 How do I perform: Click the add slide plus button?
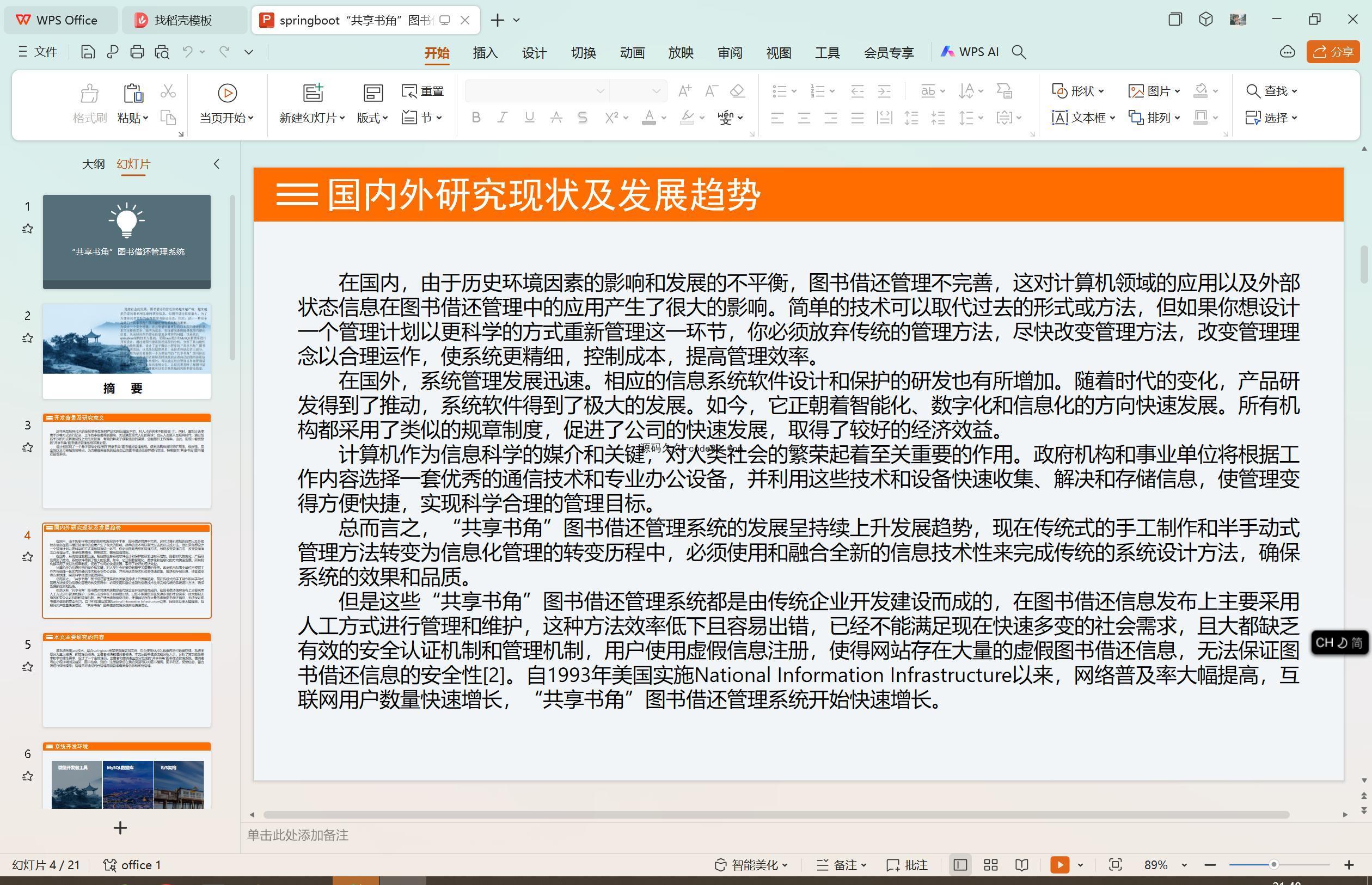(120, 828)
